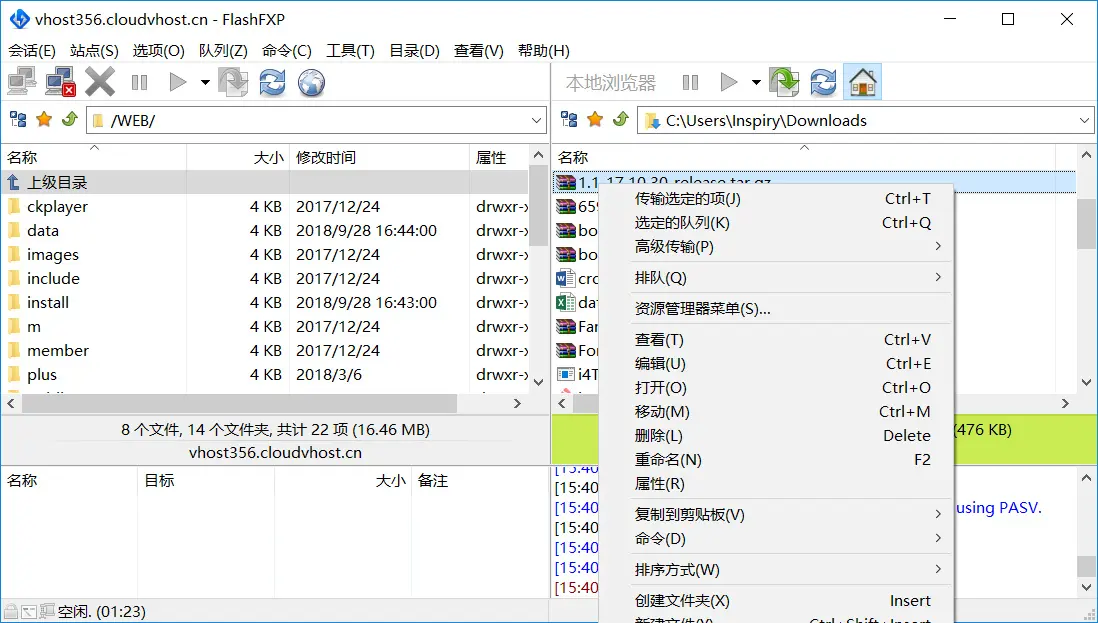Click the play icon in local browser toolbar
Screen dimensions: 1098x623
tap(729, 83)
